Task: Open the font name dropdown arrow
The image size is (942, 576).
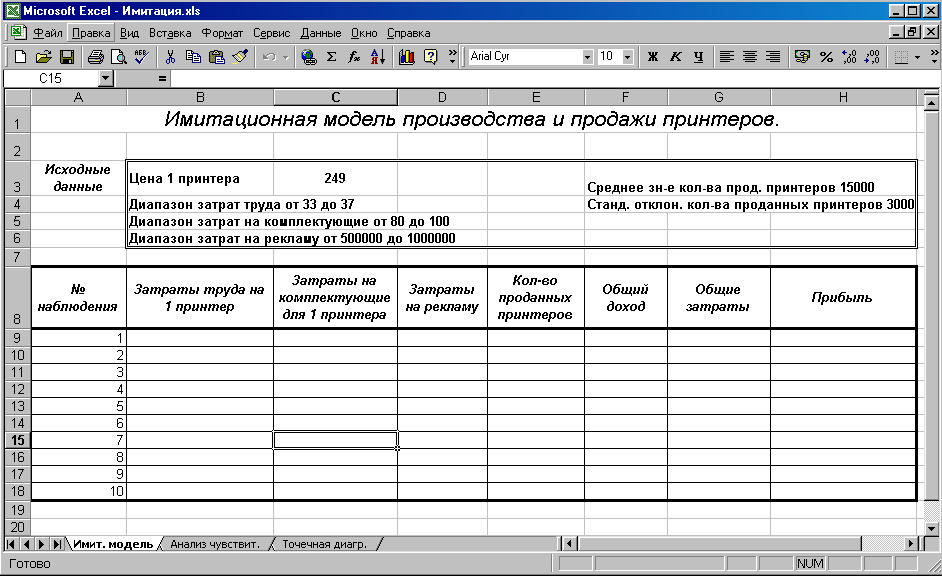Action: click(x=587, y=57)
